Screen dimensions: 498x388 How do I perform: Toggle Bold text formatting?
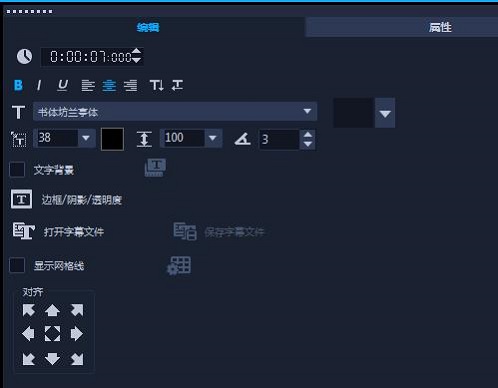tap(18, 85)
